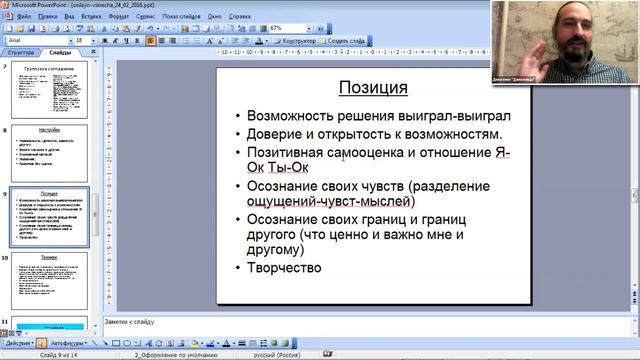Select slide 7 thumbnail
The width and height of the screenshot is (640, 360).
[x=49, y=90]
